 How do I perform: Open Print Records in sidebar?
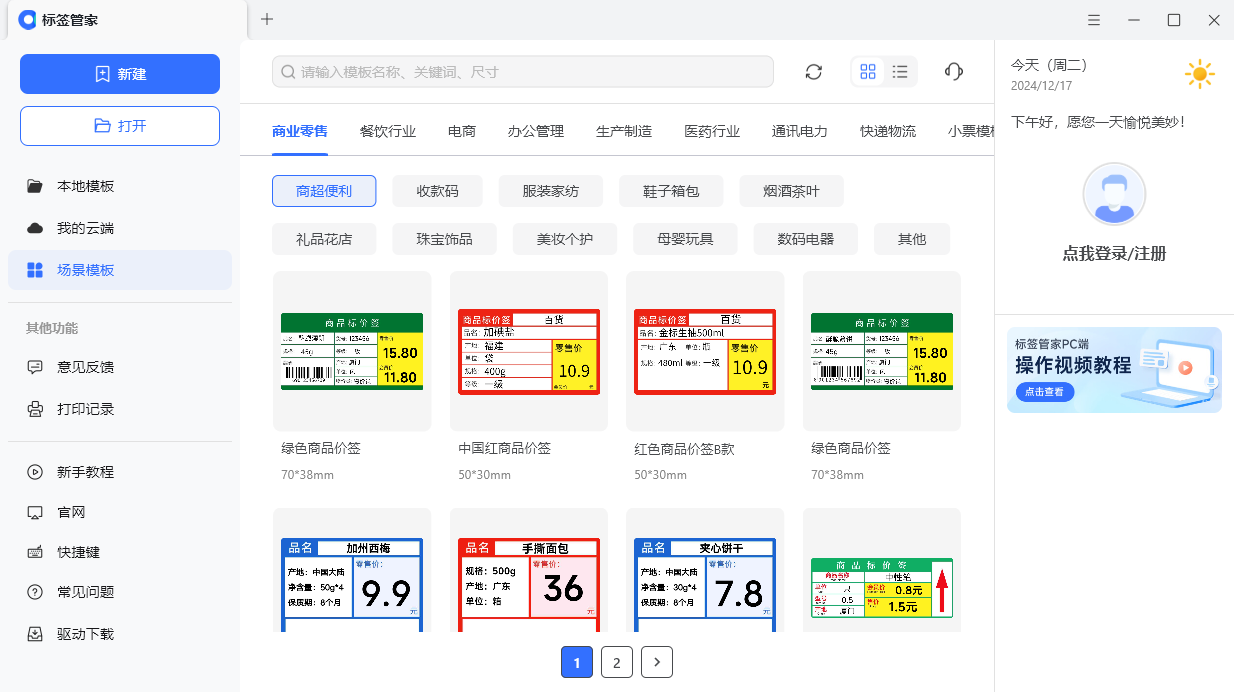pos(85,409)
